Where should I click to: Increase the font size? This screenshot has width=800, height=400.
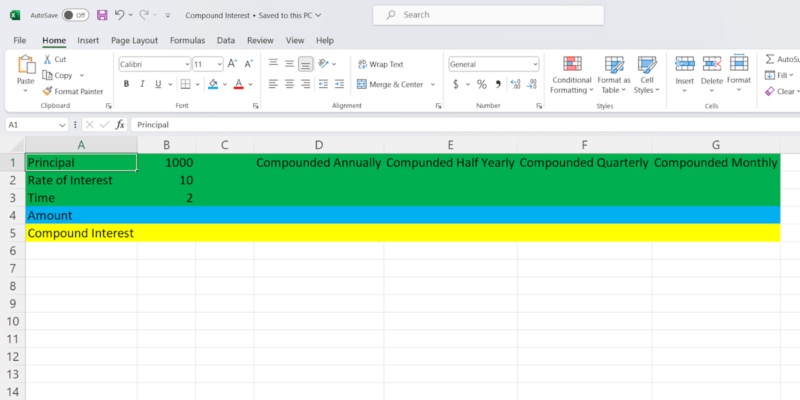[x=232, y=64]
